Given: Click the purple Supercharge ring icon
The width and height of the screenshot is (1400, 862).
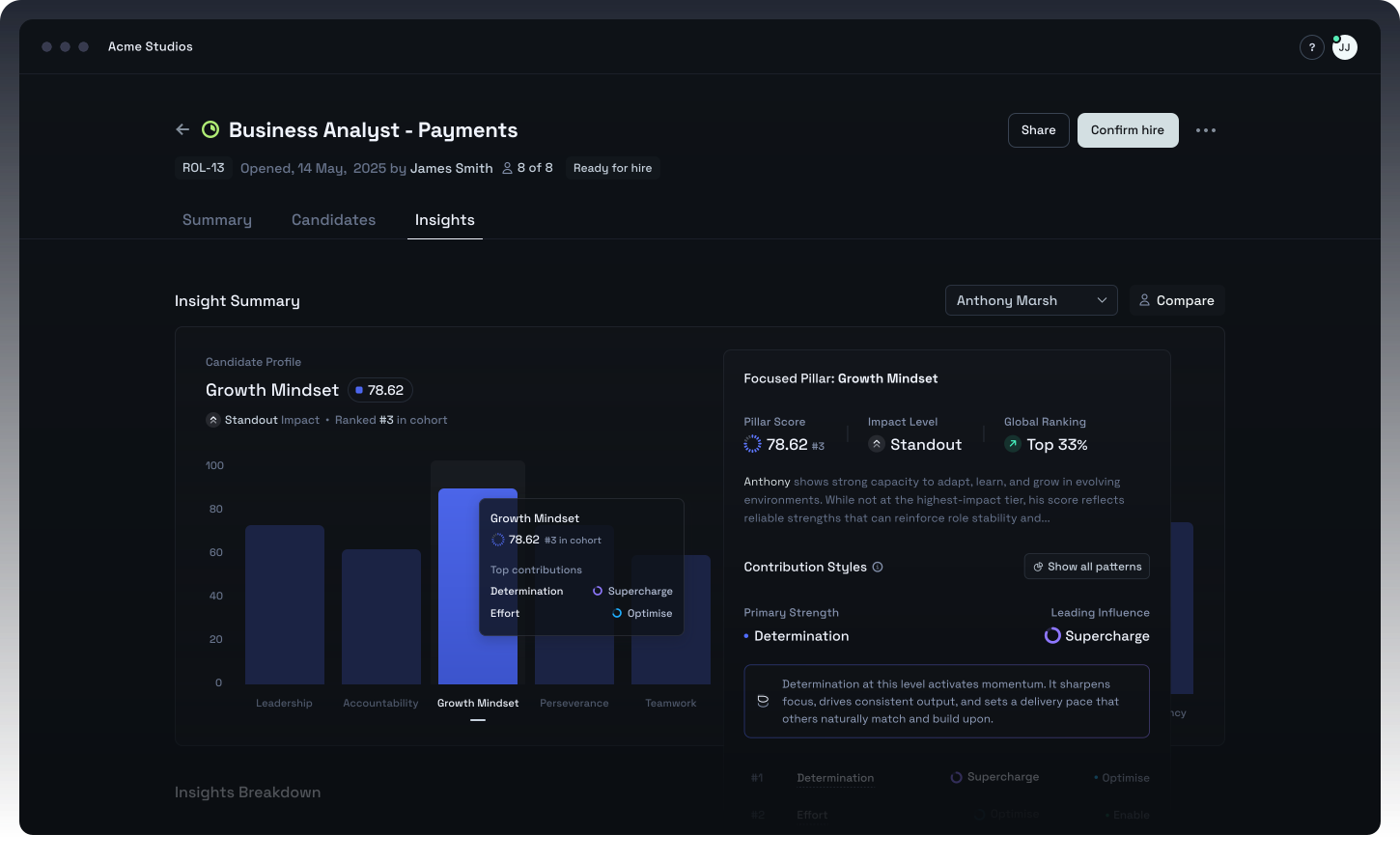Looking at the screenshot, I should (x=1051, y=635).
